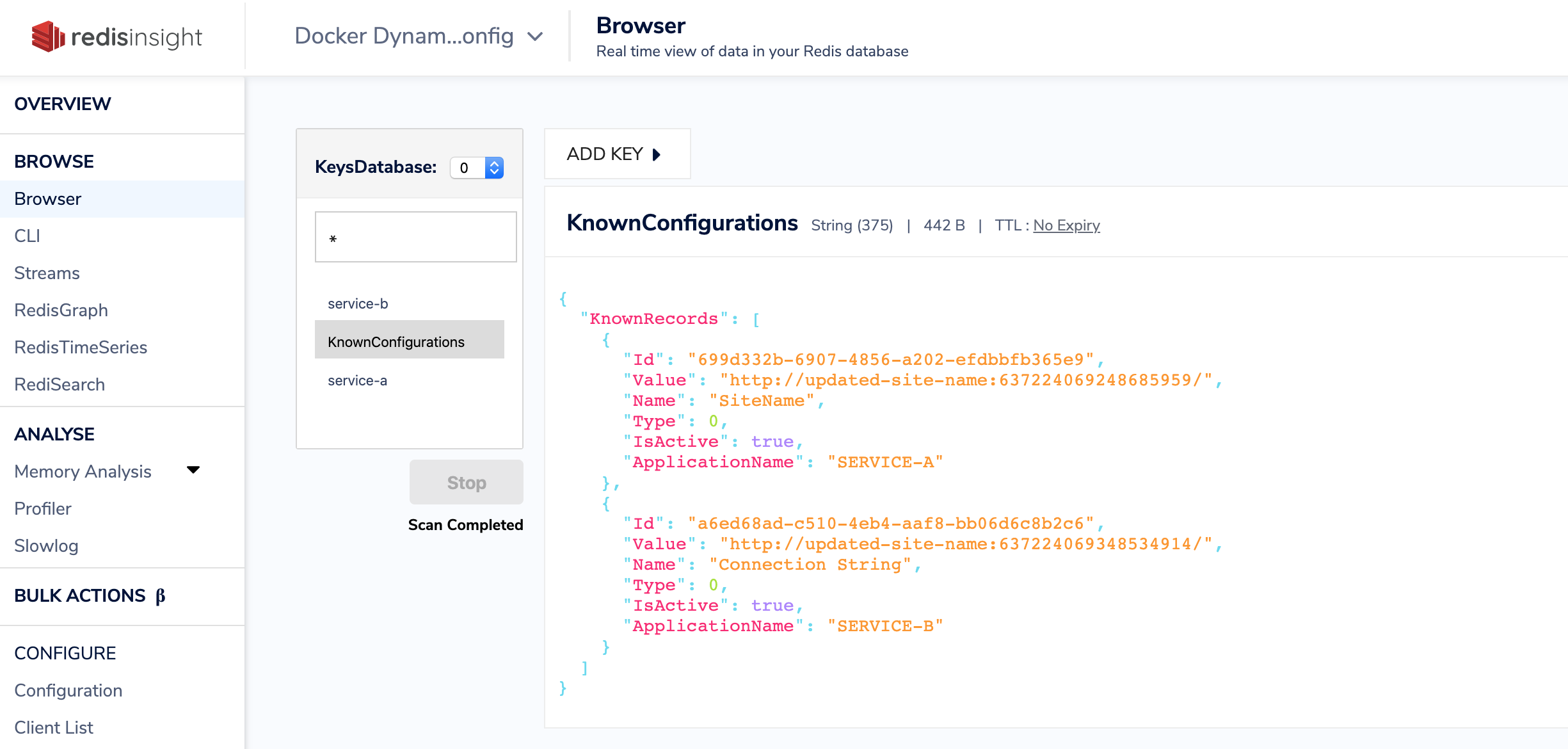Image resolution: width=1568 pixels, height=749 pixels.
Task: Click the Bulk Actions beta icon
Action: [160, 596]
